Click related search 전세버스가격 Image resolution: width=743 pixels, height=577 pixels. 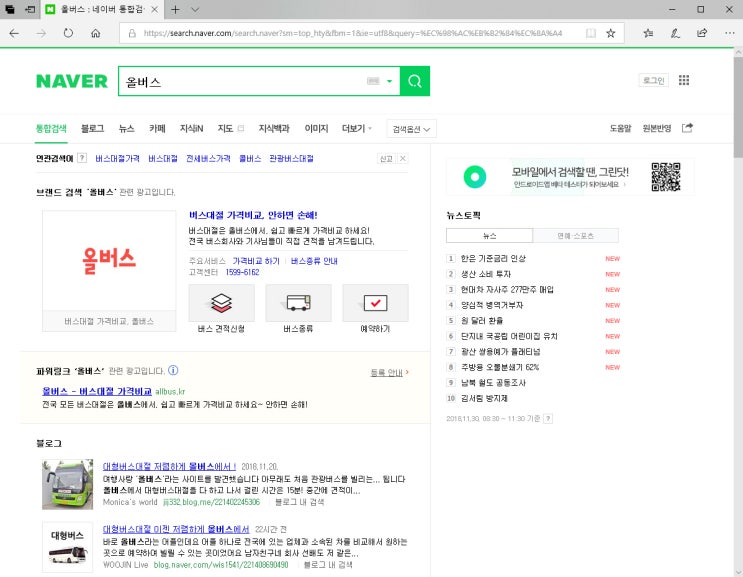click(x=208, y=159)
